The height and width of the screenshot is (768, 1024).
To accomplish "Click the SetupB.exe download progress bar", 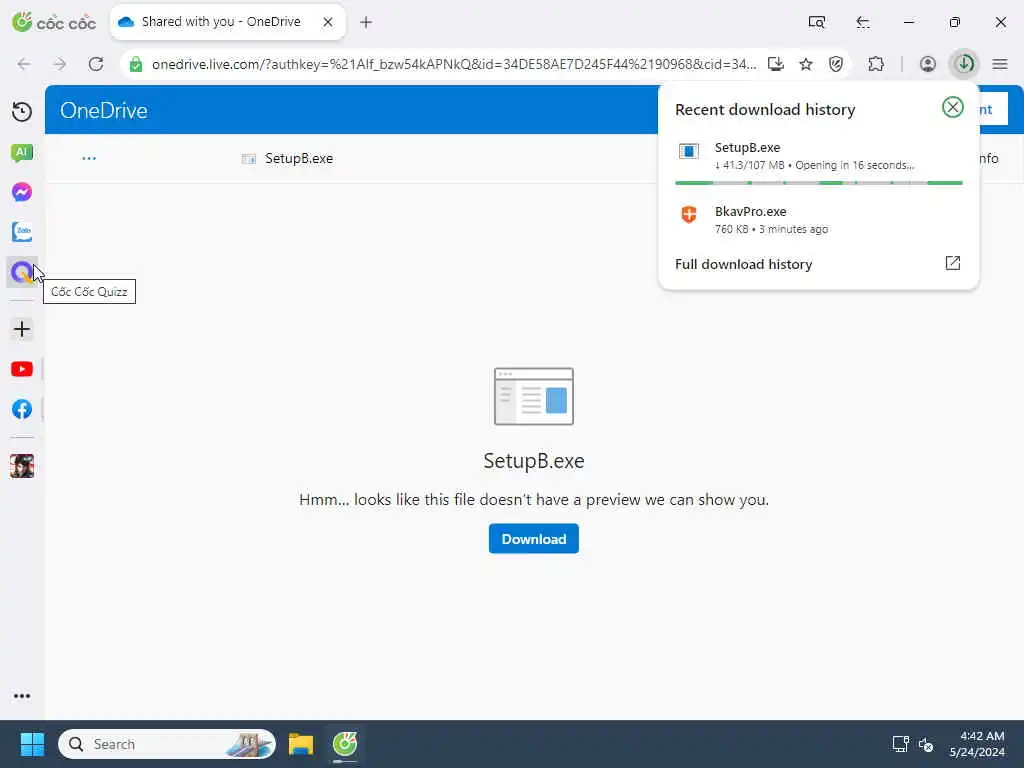I will 818,183.
